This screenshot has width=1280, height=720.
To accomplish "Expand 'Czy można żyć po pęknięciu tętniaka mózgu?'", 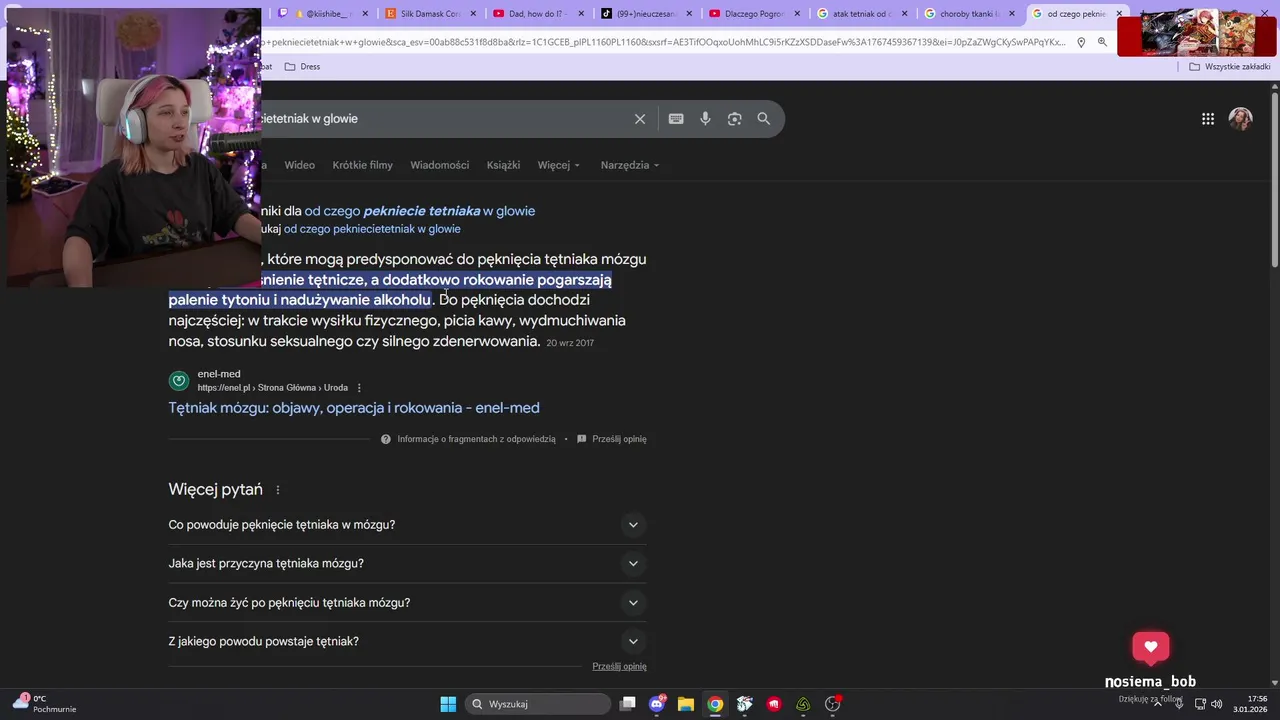I will pos(407,603).
